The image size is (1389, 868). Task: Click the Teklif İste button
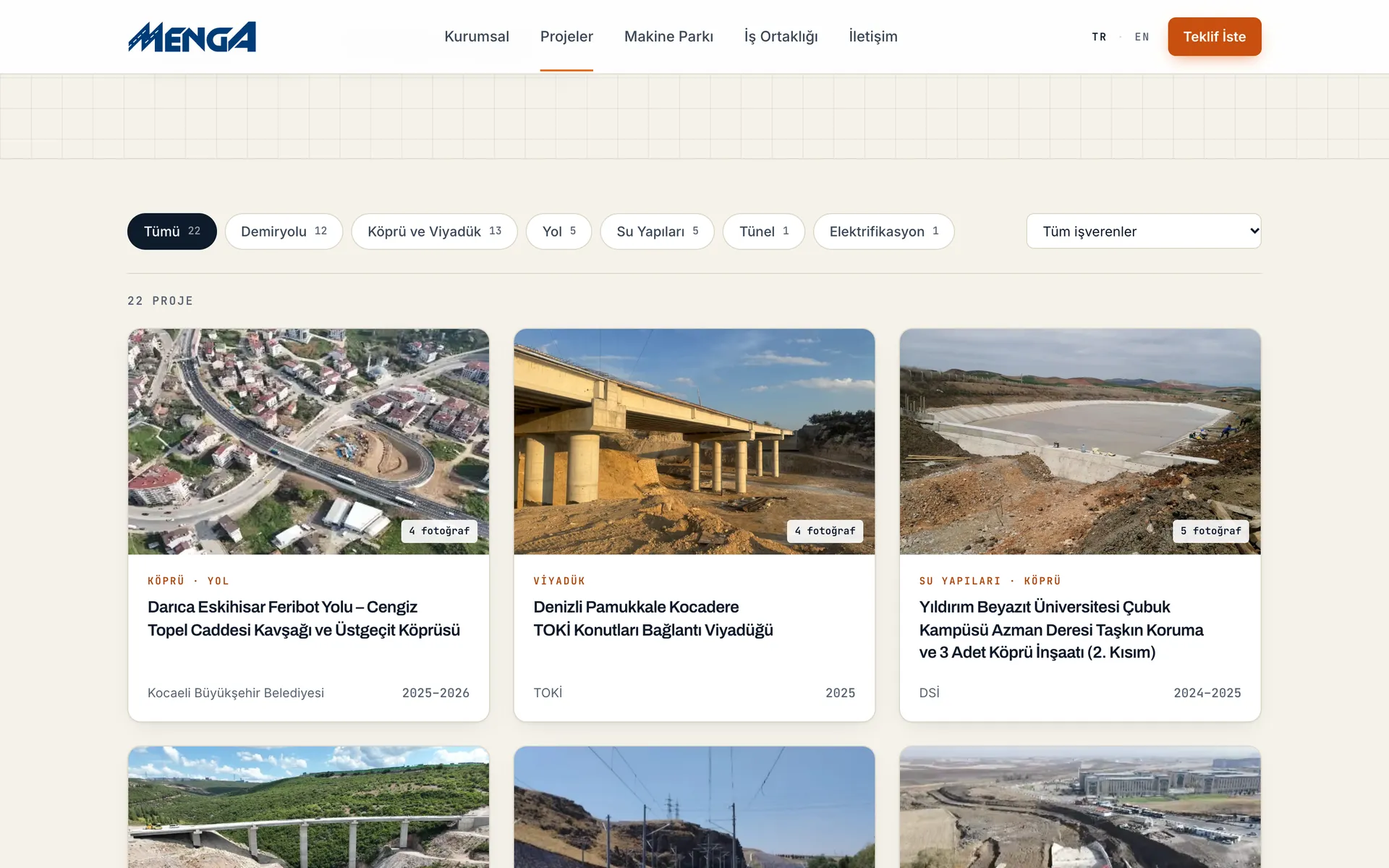[x=1215, y=37]
